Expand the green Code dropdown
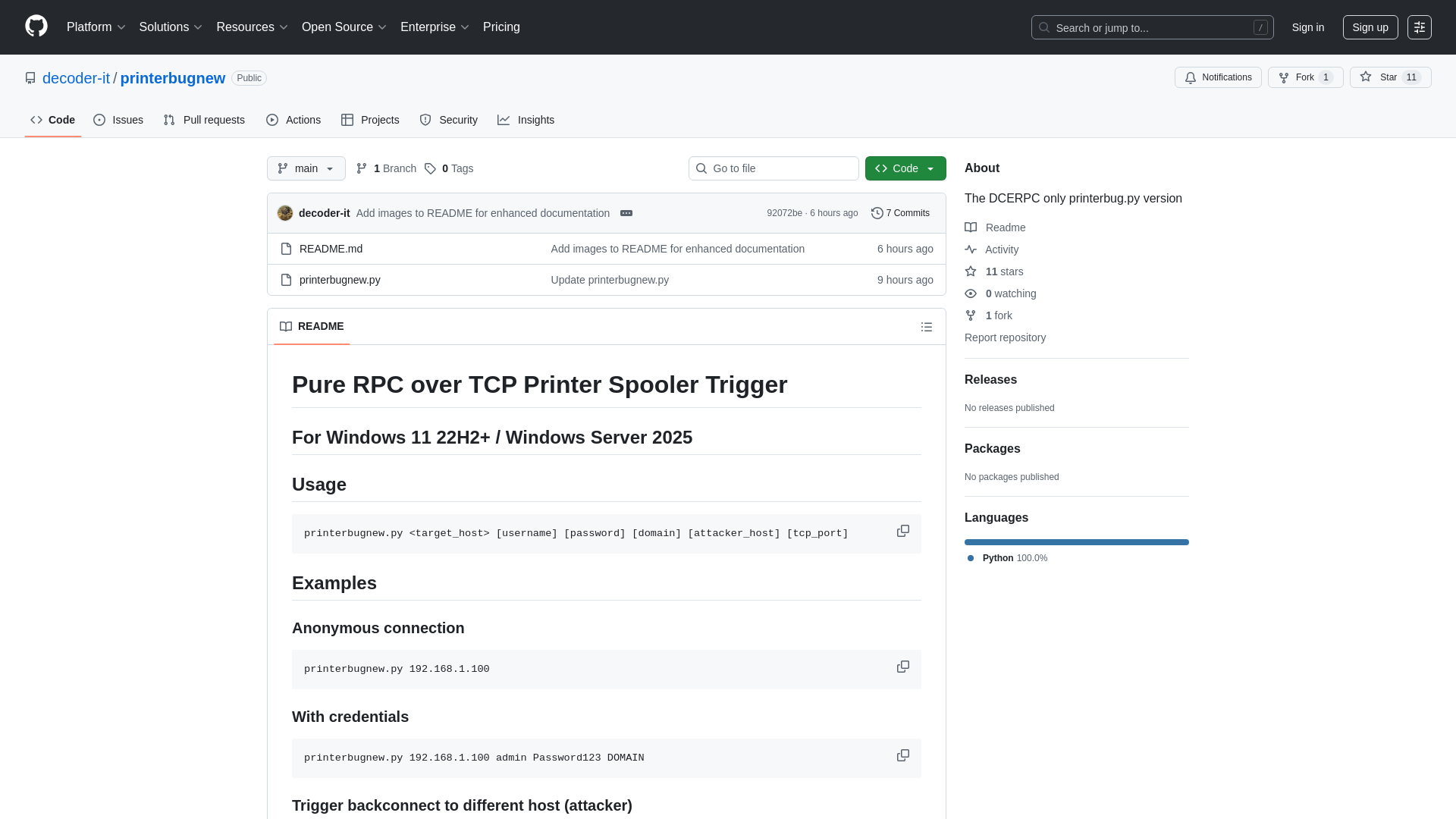The width and height of the screenshot is (1456, 819). pos(905,168)
